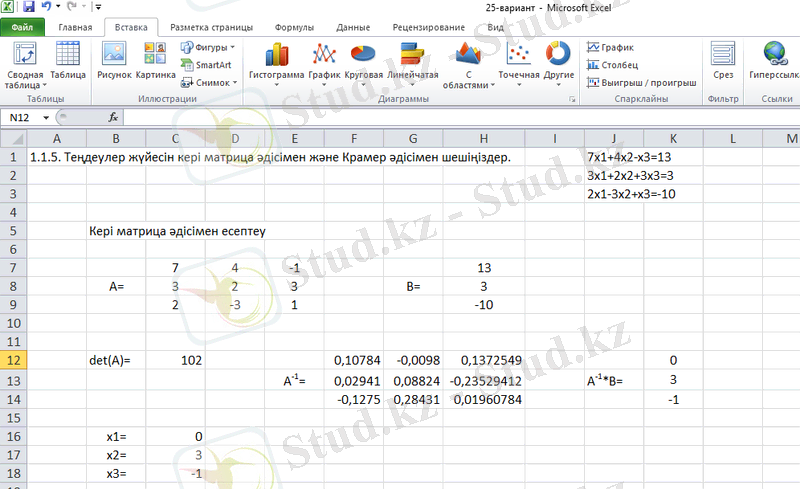Insert a SmartArt graphic

[206, 65]
